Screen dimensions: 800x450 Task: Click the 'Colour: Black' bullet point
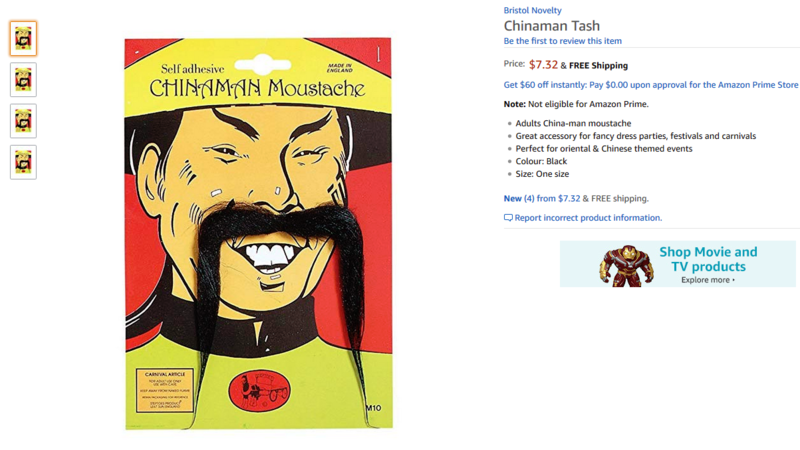tap(541, 161)
